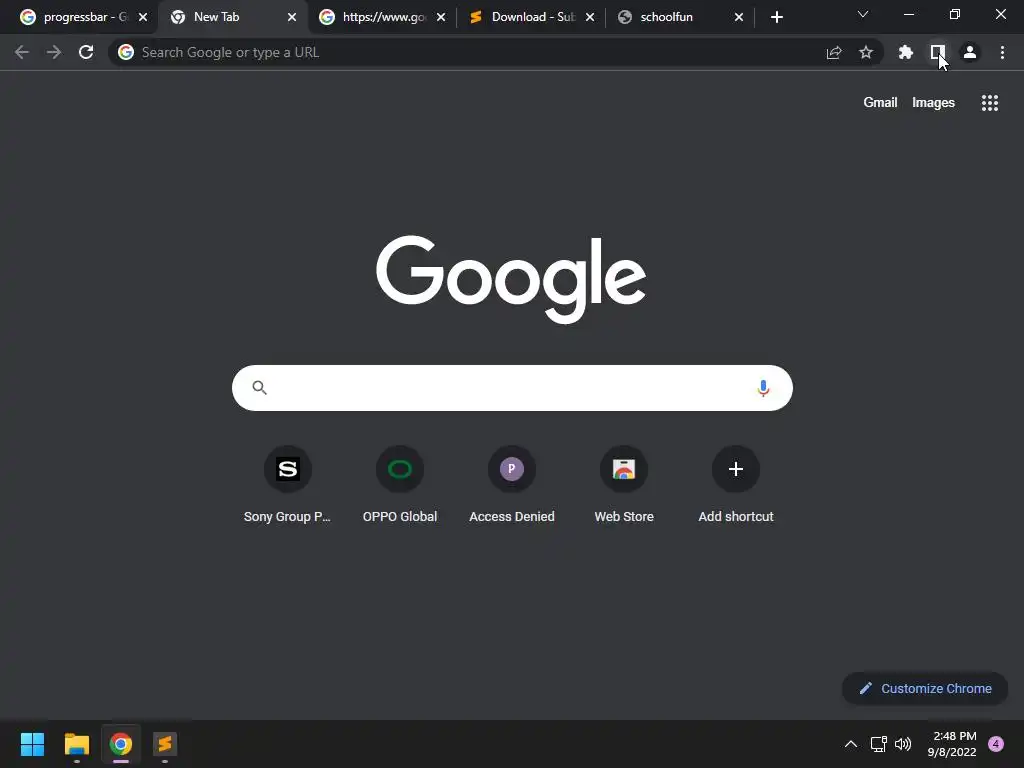Share this page icon in address bar
Screen dimensions: 1024x768
coord(834,53)
